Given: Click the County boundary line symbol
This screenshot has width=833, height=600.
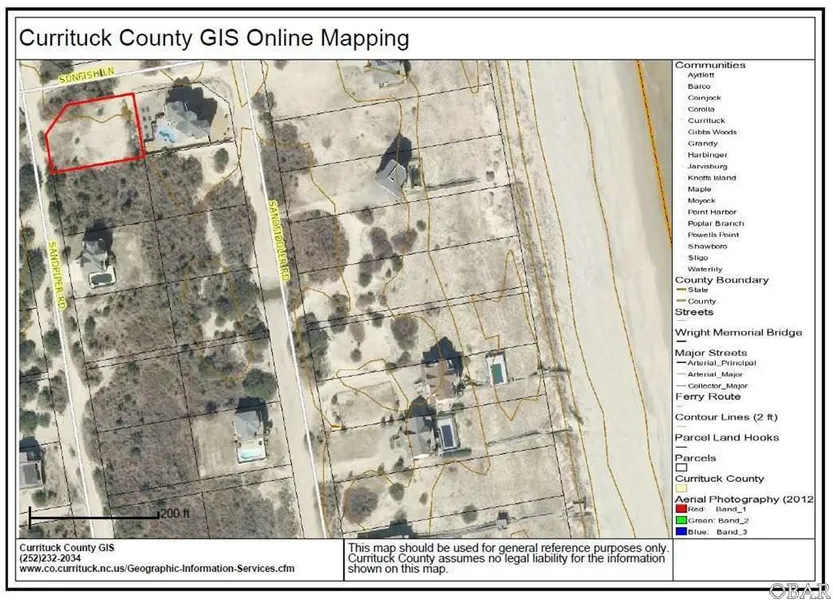Looking at the screenshot, I should click(x=681, y=301).
